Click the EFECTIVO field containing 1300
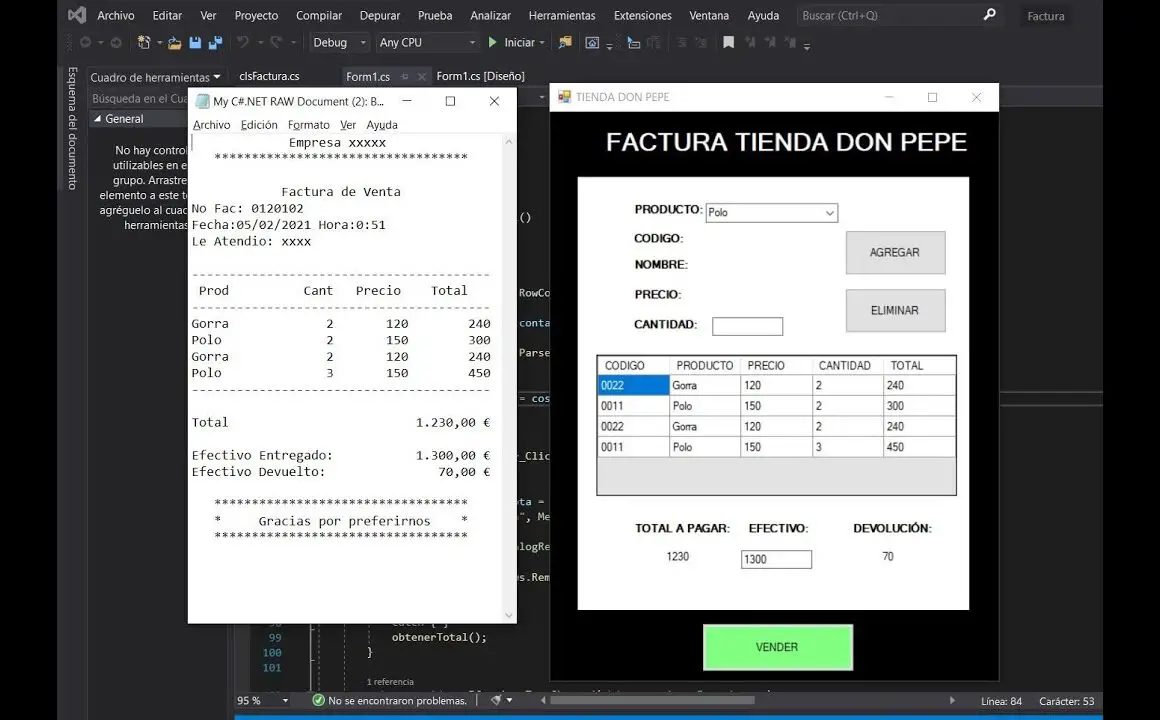Image resolution: width=1160 pixels, height=720 pixels. (x=776, y=559)
